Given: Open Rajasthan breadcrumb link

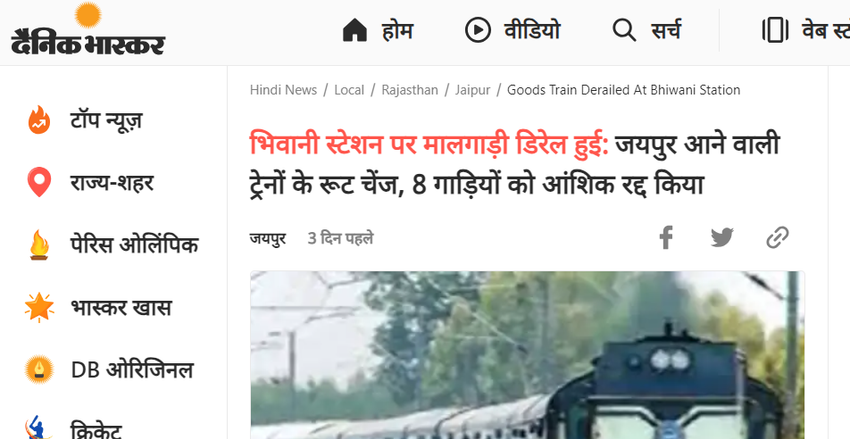Looking at the screenshot, I should tap(410, 90).
